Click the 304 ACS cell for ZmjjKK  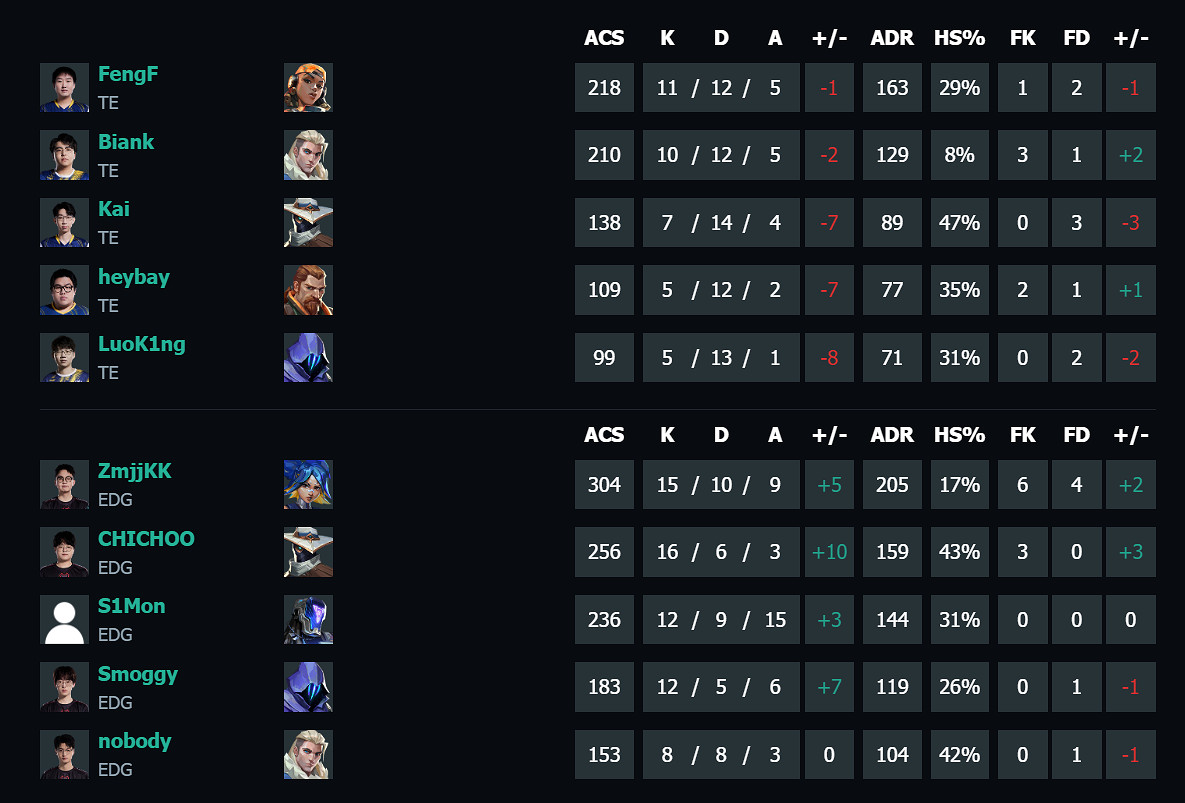point(604,485)
